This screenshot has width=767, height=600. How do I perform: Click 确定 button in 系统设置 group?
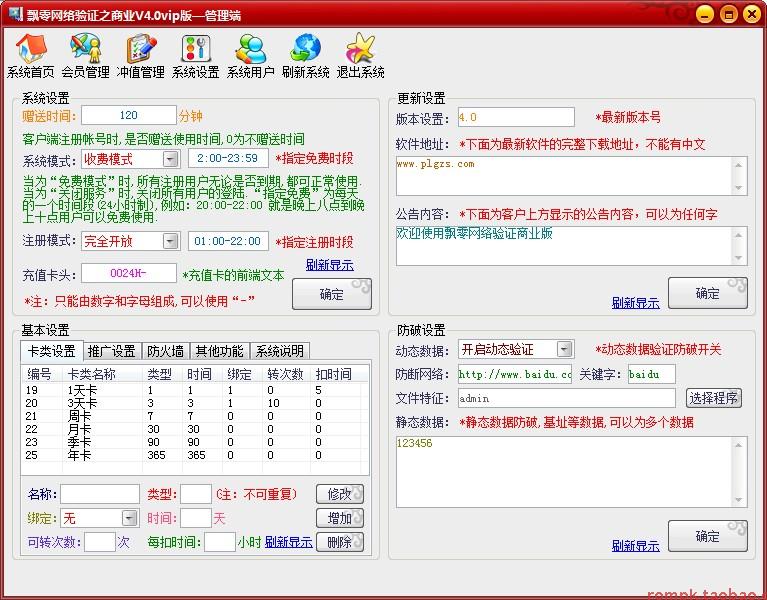pos(332,294)
